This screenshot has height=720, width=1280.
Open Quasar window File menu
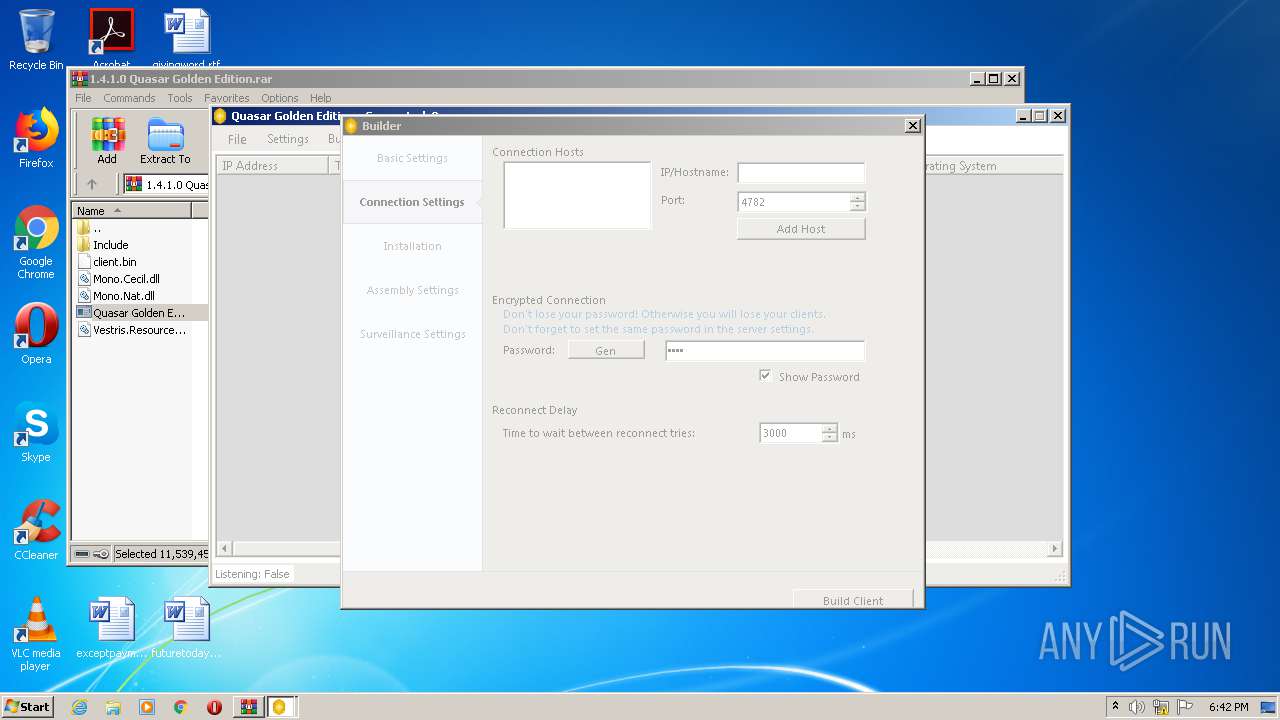tap(237, 139)
